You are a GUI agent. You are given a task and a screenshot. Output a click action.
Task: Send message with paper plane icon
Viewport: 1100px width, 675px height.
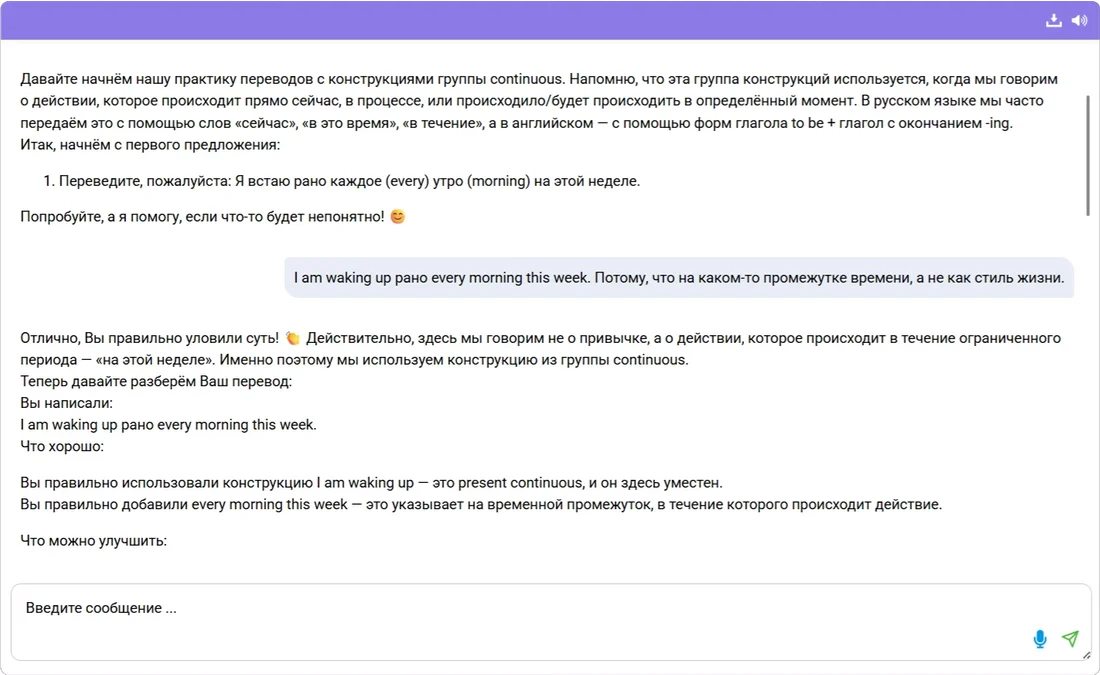[x=1070, y=639]
